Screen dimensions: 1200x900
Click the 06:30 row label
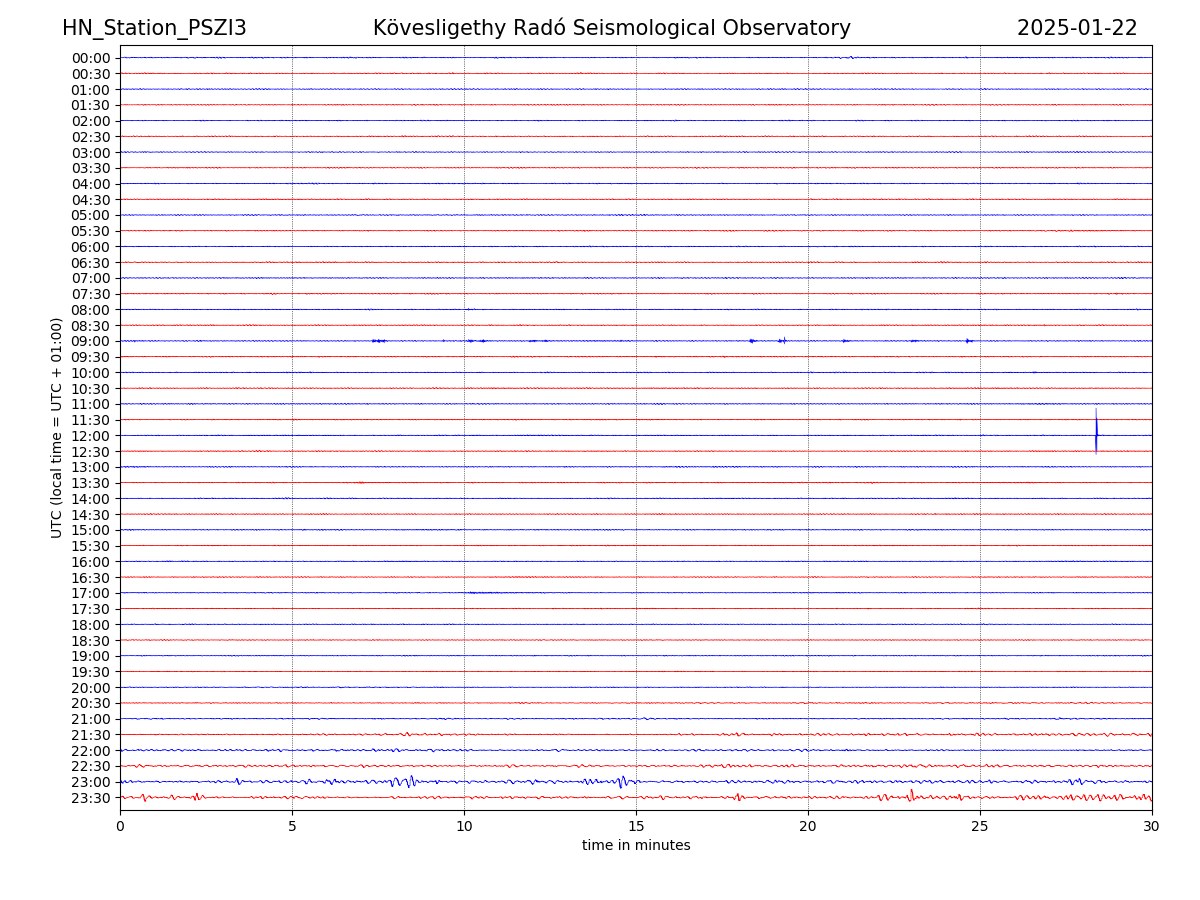pyautogui.click(x=90, y=263)
